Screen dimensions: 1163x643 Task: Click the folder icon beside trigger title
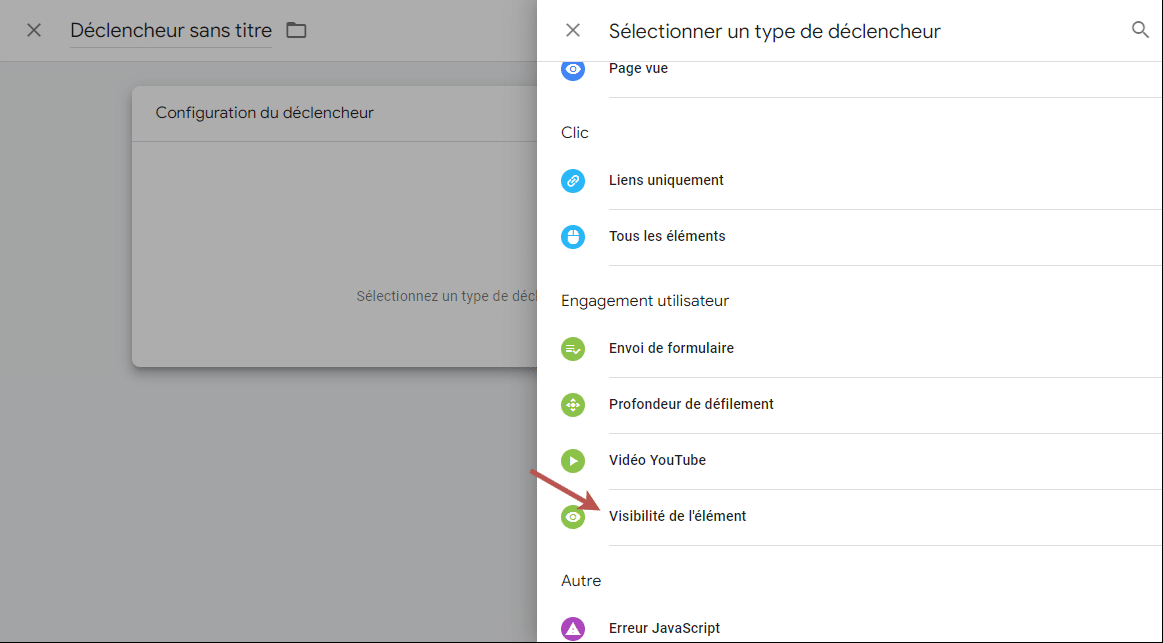pyautogui.click(x=296, y=30)
